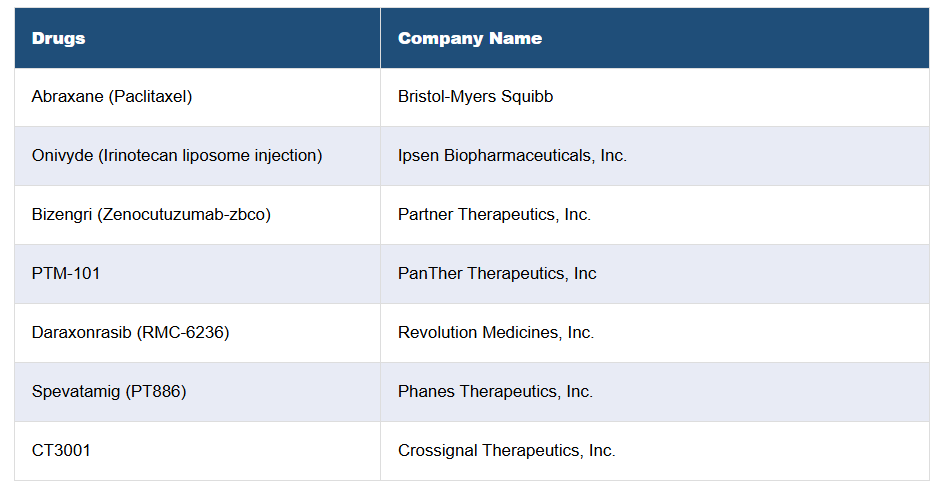This screenshot has width=943, height=486.
Task: Click Crossignal Therapeutics, Inc. cell
Action: (x=506, y=451)
